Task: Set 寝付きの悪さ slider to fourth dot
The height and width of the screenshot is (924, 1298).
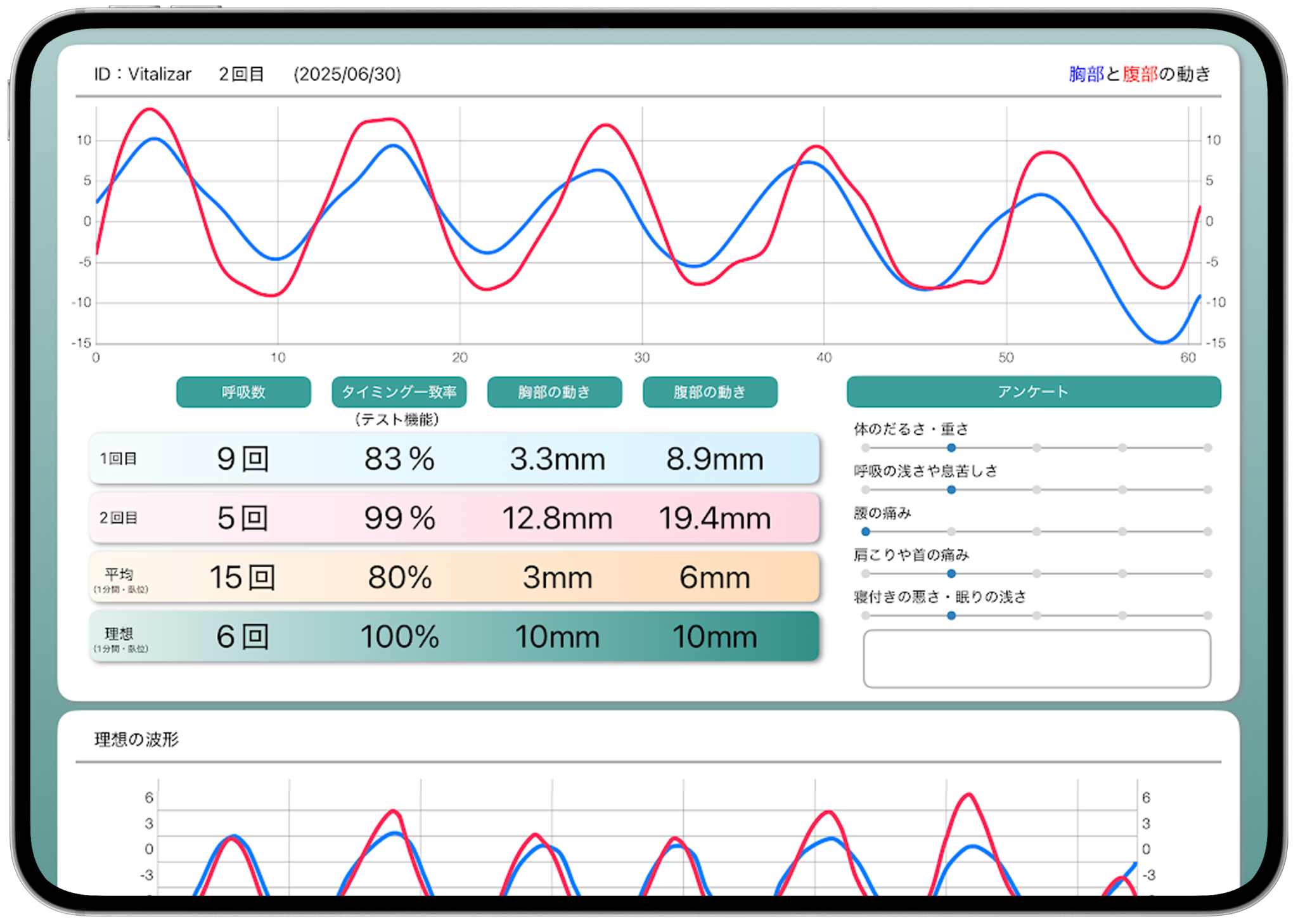Action: pos(1122,615)
